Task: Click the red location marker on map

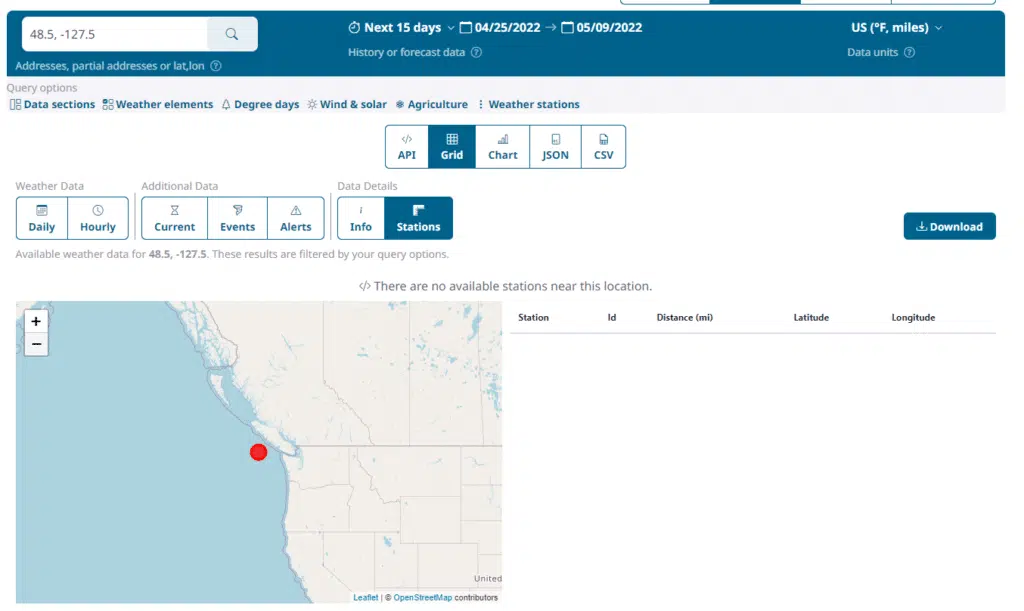Action: (x=258, y=452)
